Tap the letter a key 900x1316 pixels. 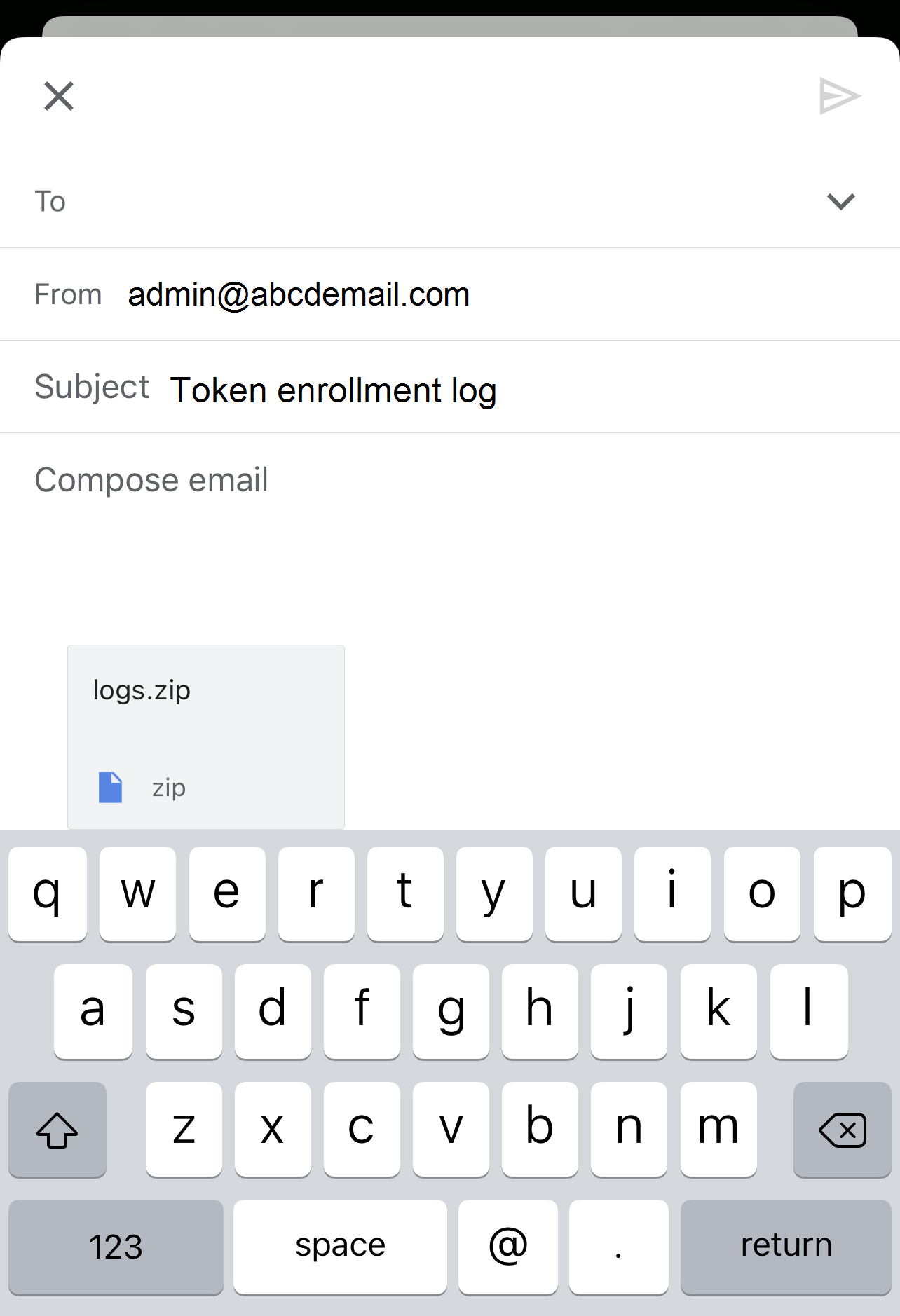(93, 1011)
